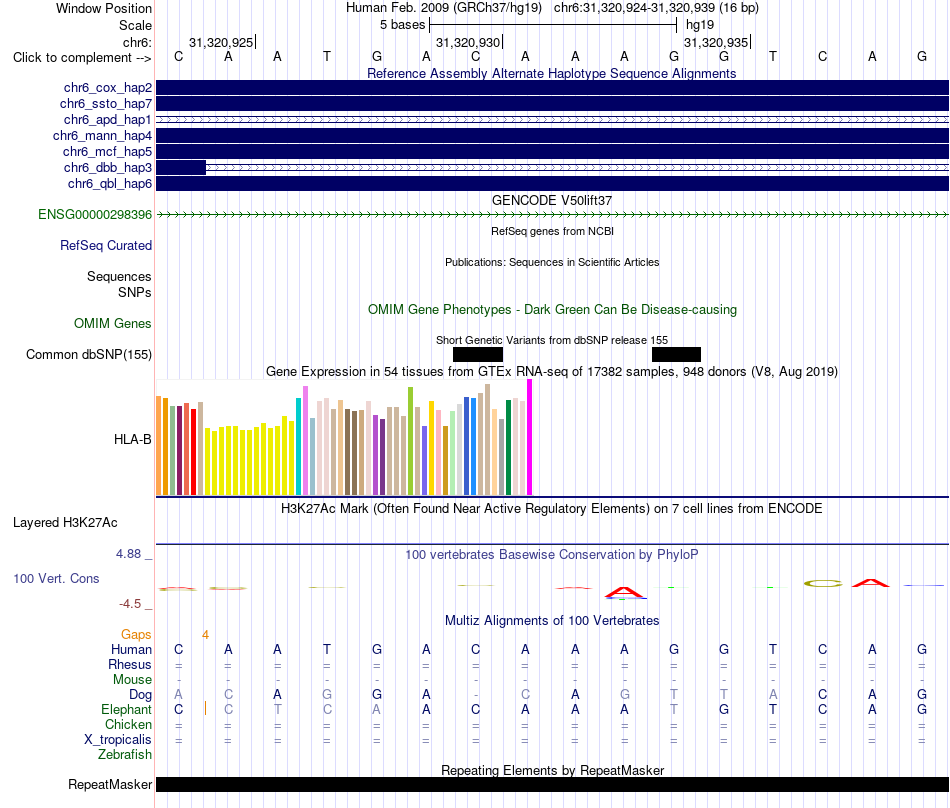Open Repeating Elements by RepeatMasker title
This screenshot has width=950, height=808.
[553, 770]
